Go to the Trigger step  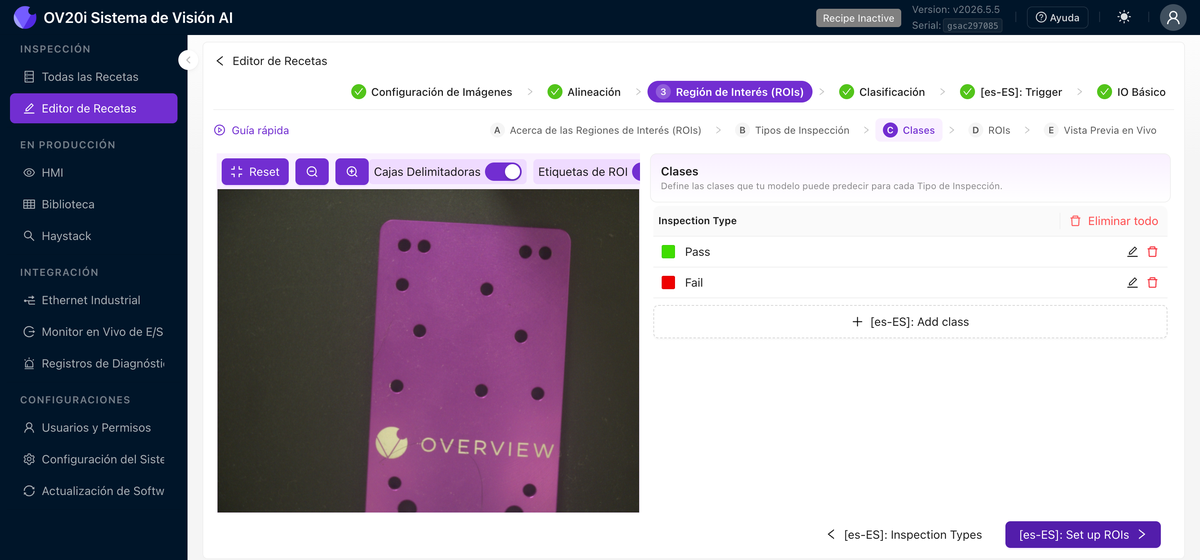tap(1011, 92)
